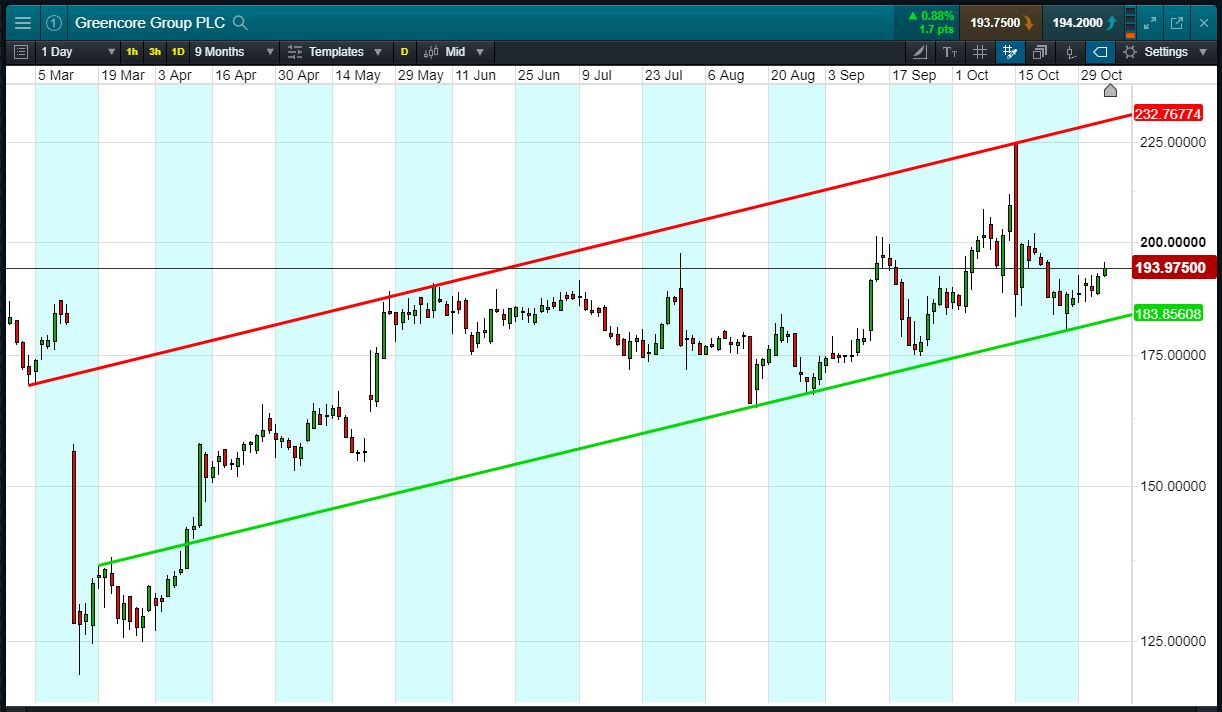Viewport: 1222px width, 712px height.
Task: Select the 1D interval shortcut
Action: click(x=178, y=52)
